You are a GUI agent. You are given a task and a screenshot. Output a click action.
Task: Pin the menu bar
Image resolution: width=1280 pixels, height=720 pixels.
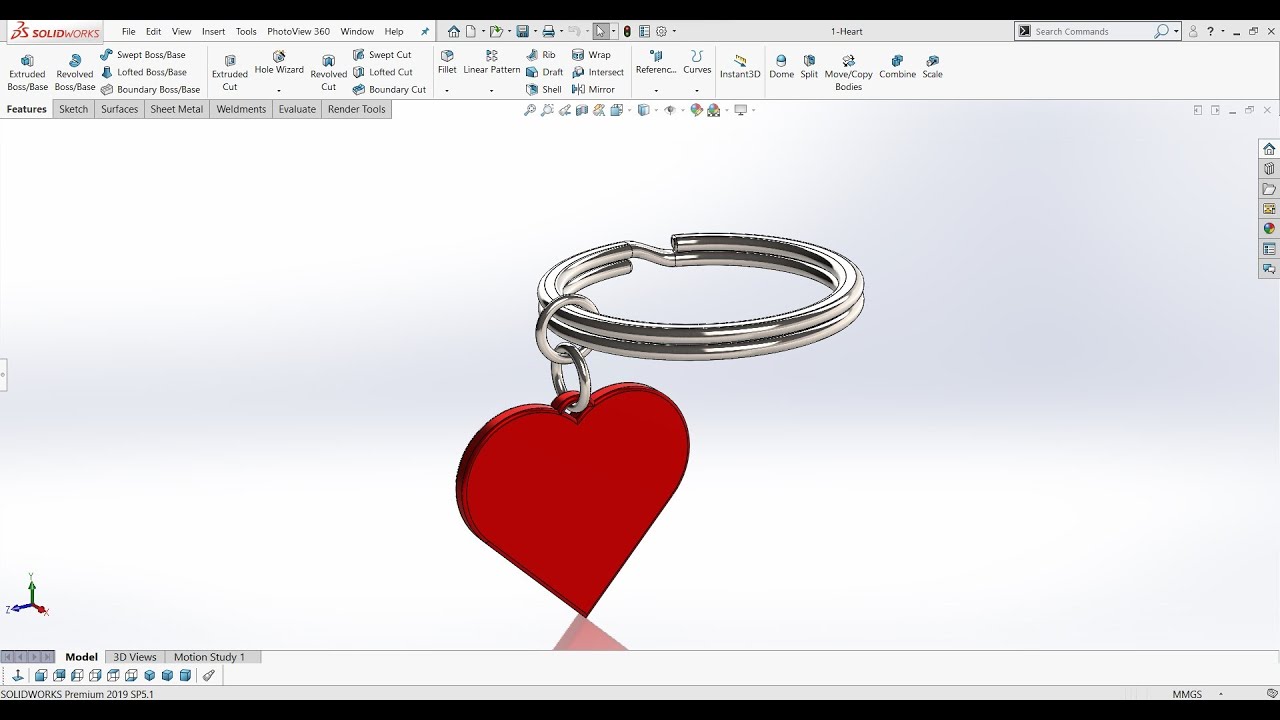pyautogui.click(x=424, y=32)
